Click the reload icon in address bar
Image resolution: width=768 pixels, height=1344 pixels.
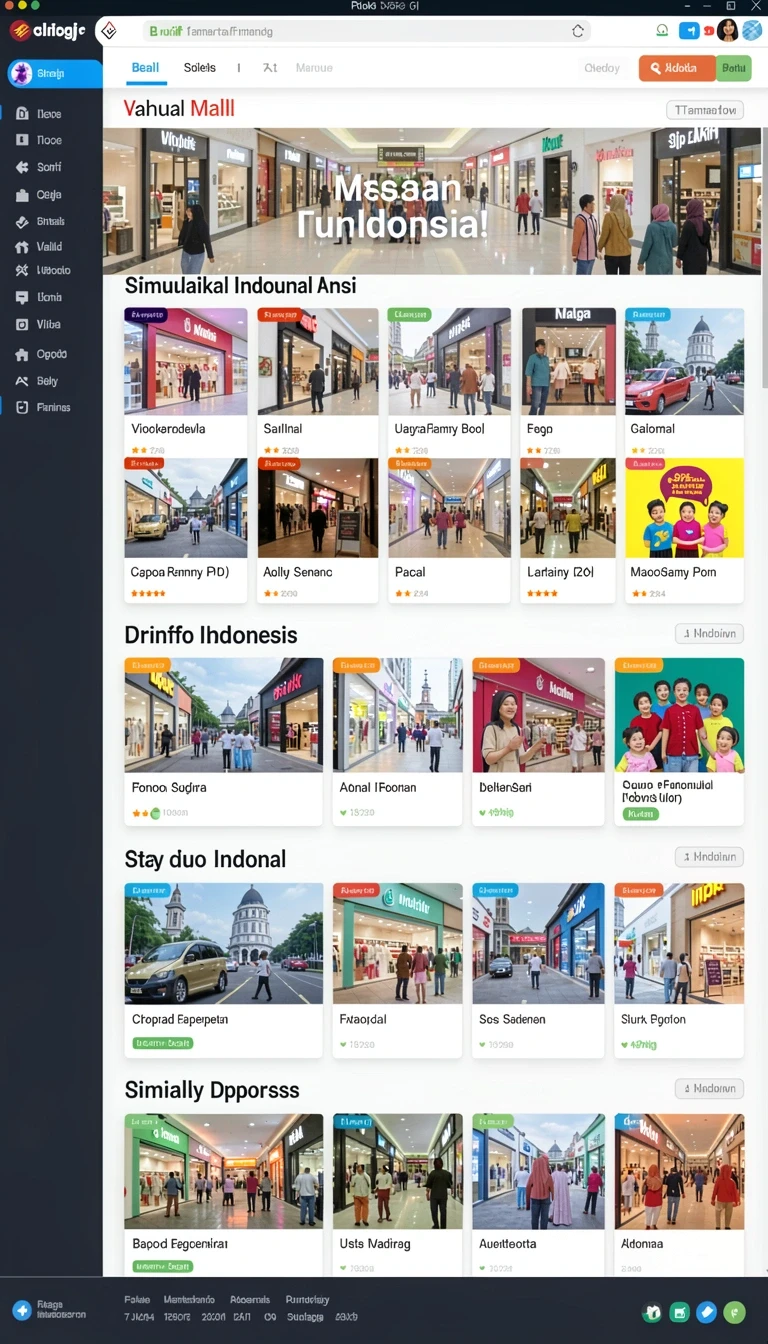[x=577, y=31]
